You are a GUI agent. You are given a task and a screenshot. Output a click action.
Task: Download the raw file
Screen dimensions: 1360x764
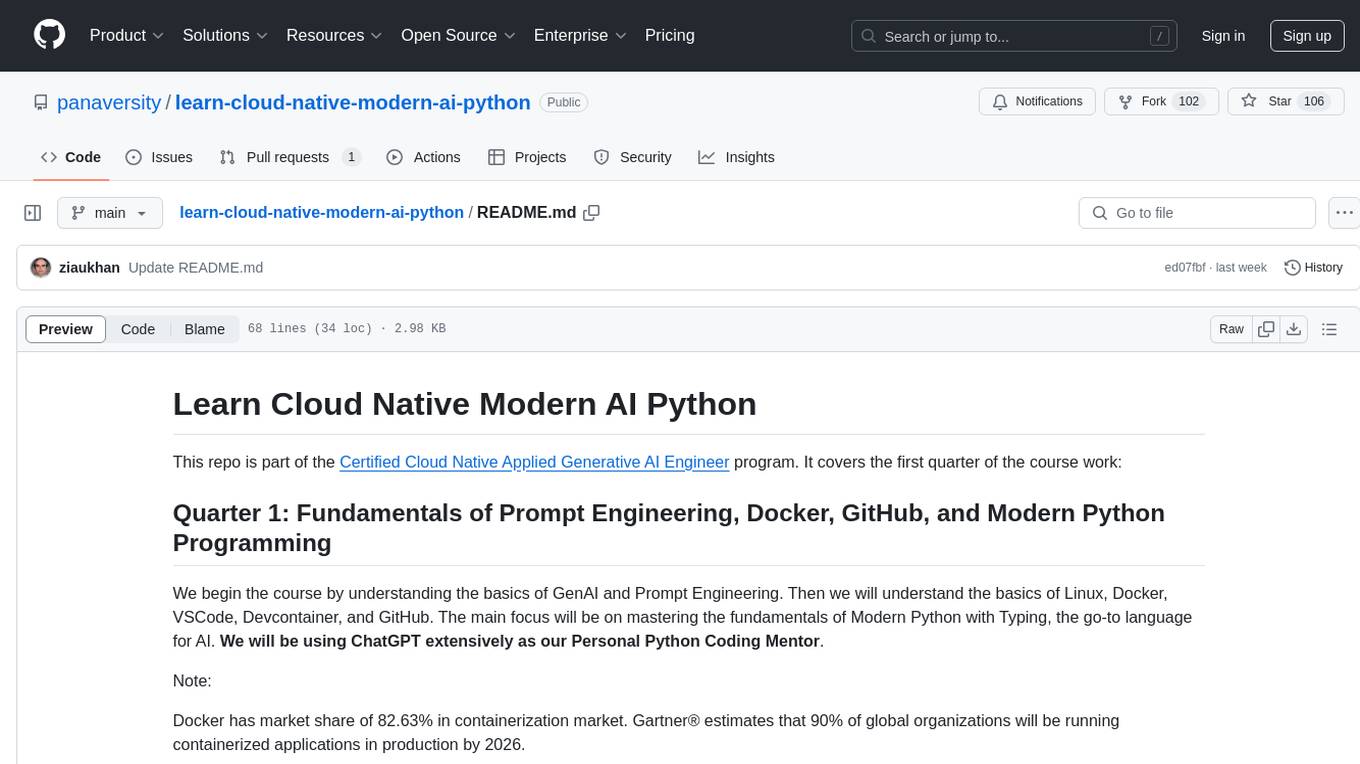tap(1293, 329)
